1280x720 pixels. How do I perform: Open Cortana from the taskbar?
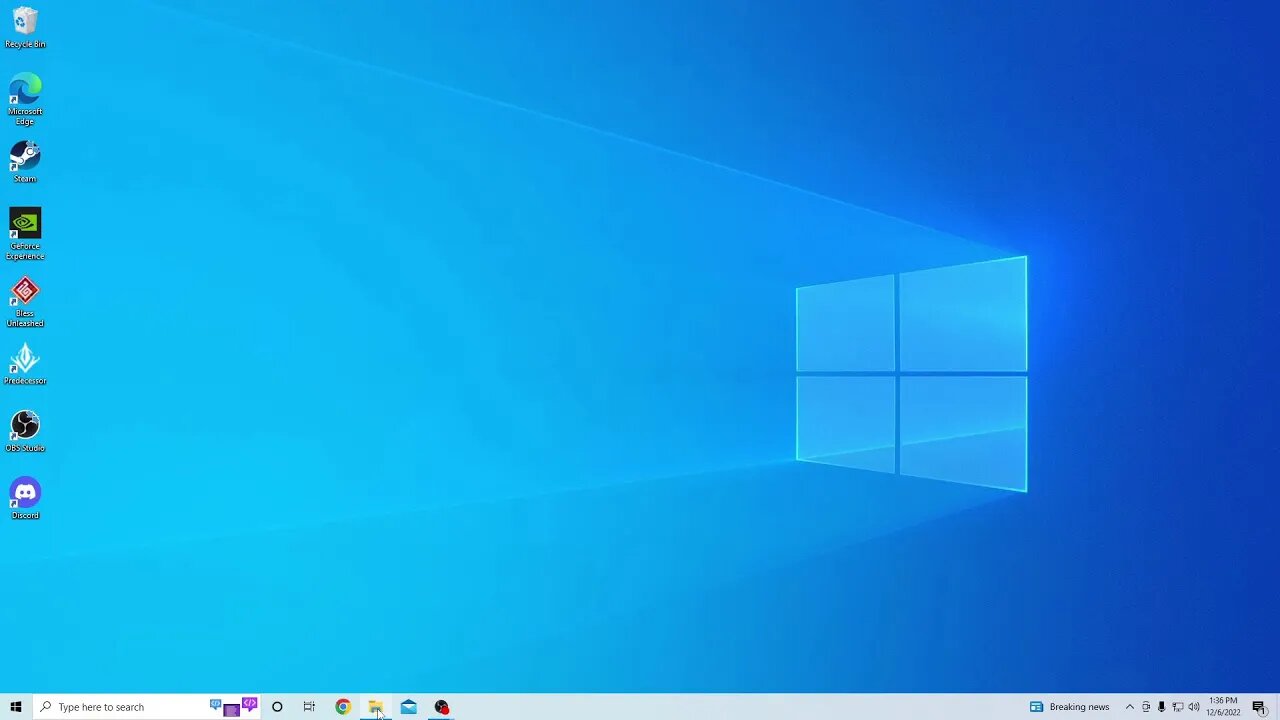(x=277, y=707)
